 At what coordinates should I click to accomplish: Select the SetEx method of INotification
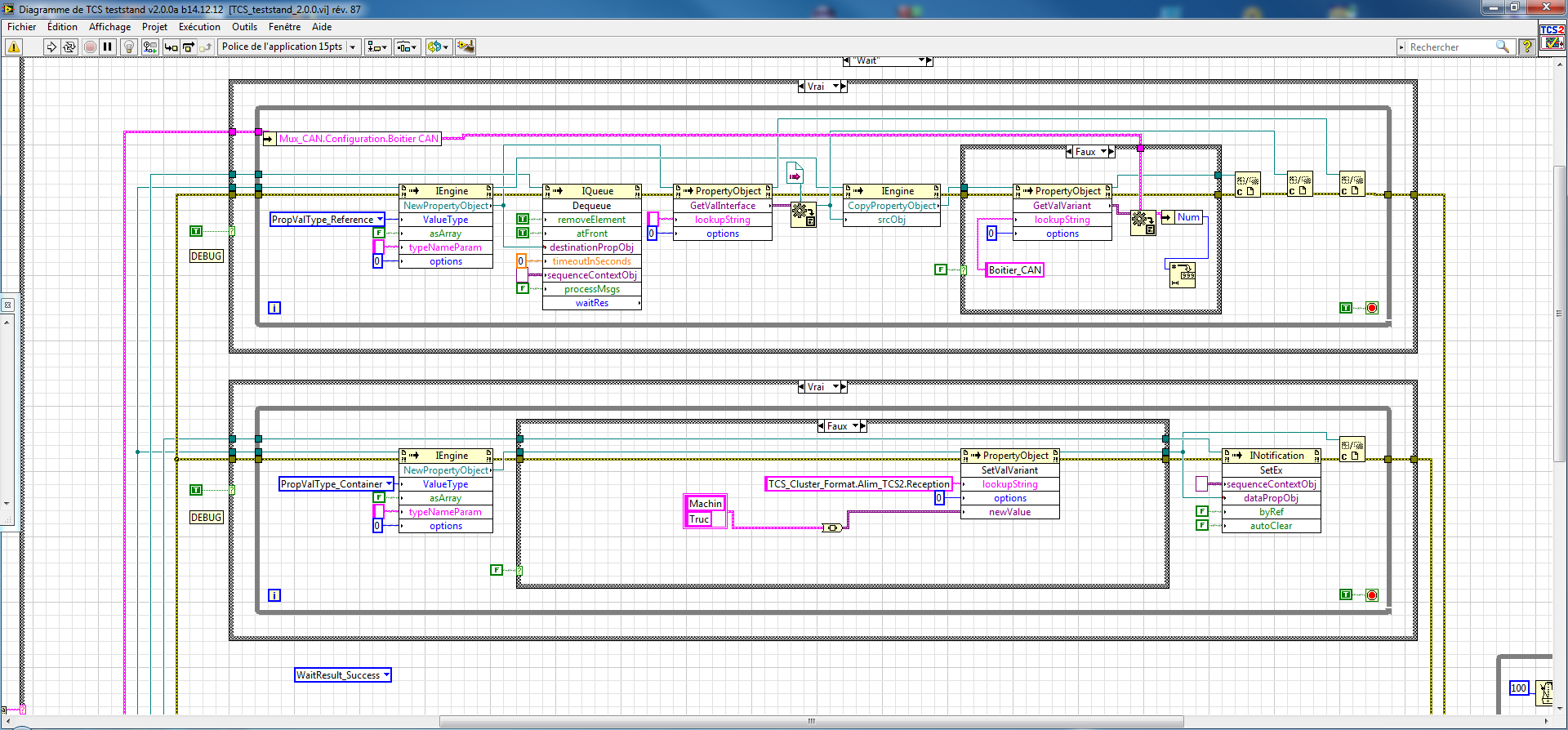[1272, 470]
